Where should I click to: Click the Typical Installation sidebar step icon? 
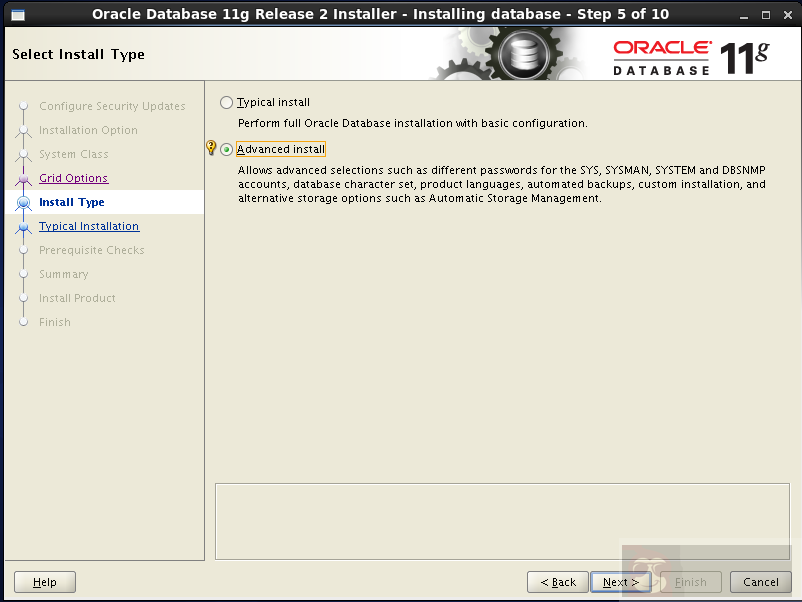pos(22,226)
